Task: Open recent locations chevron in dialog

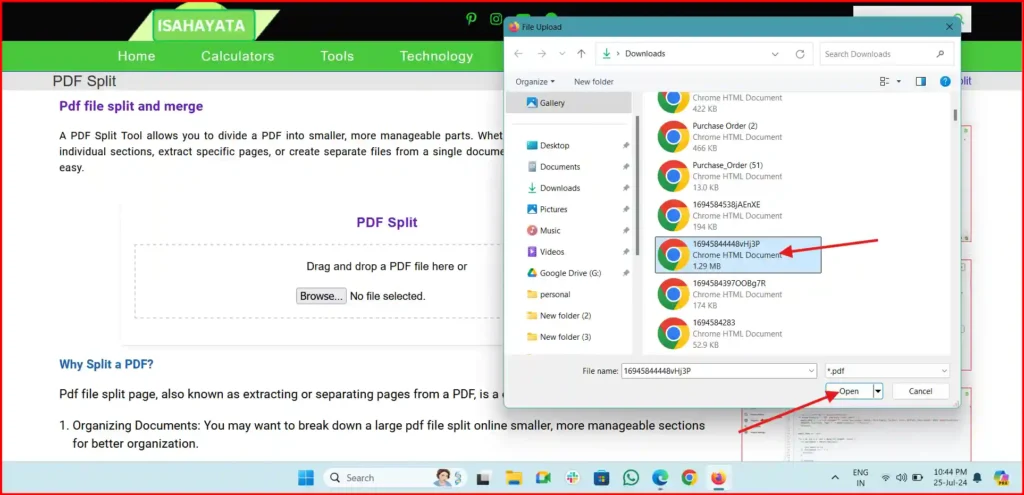Action: coord(562,54)
